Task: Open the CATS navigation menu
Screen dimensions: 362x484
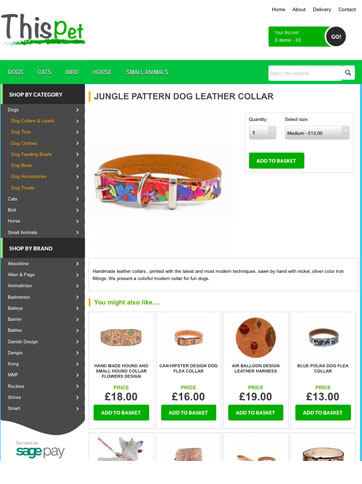Action: (44, 72)
